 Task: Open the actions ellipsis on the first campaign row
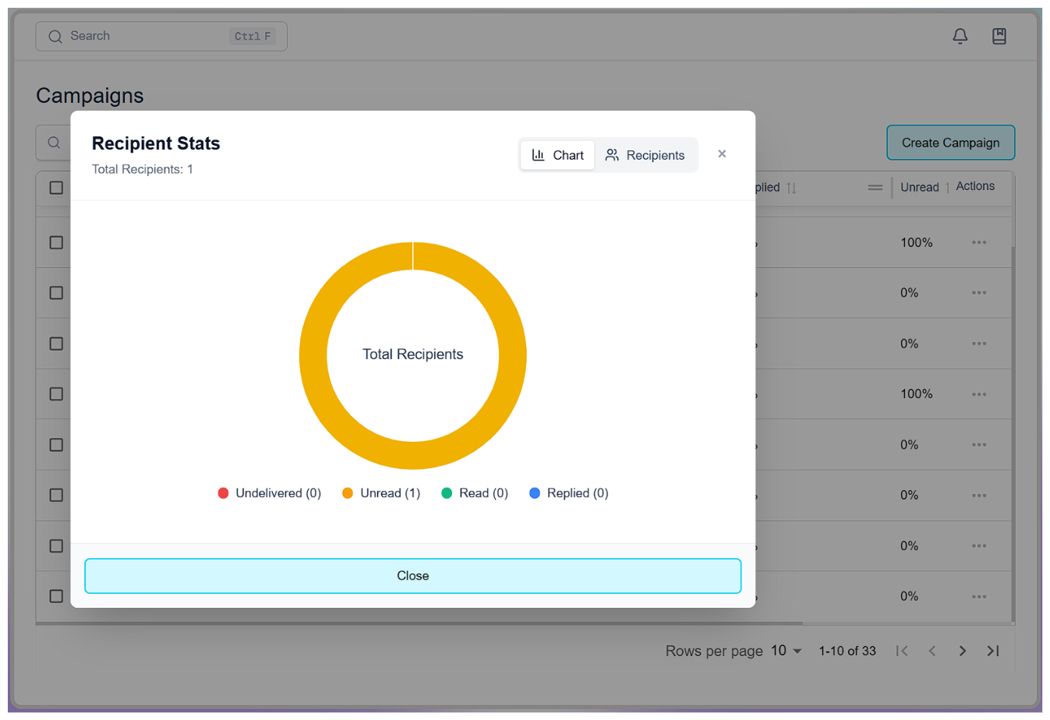[978, 242]
